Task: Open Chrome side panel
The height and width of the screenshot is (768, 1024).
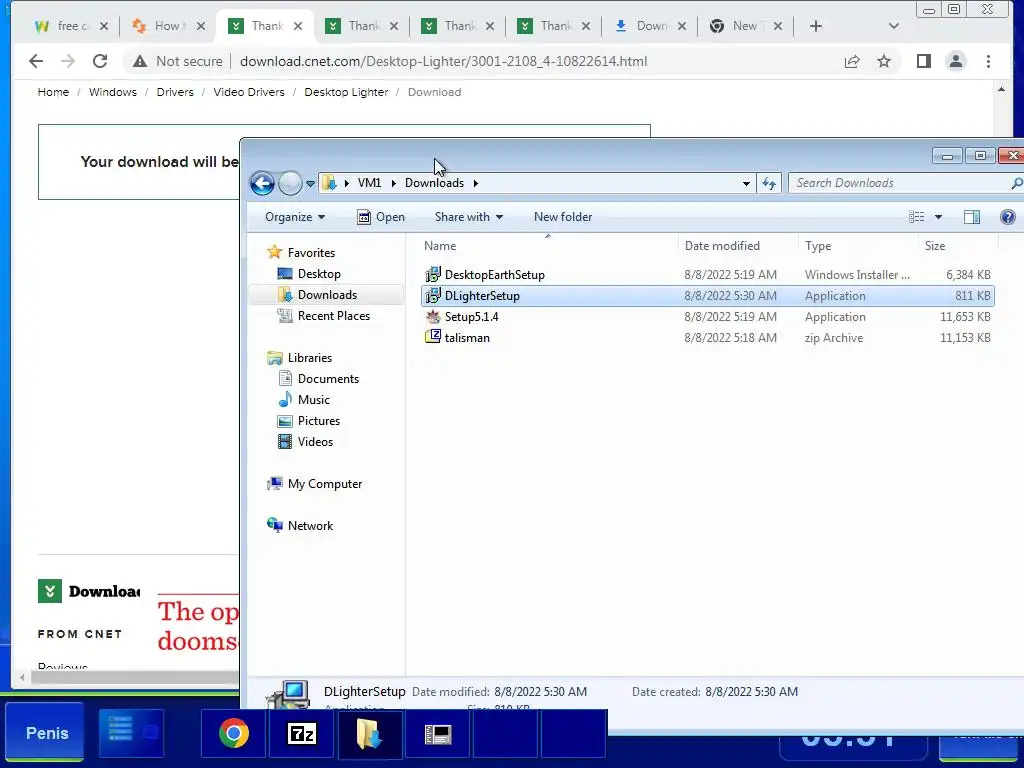Action: coord(923,61)
